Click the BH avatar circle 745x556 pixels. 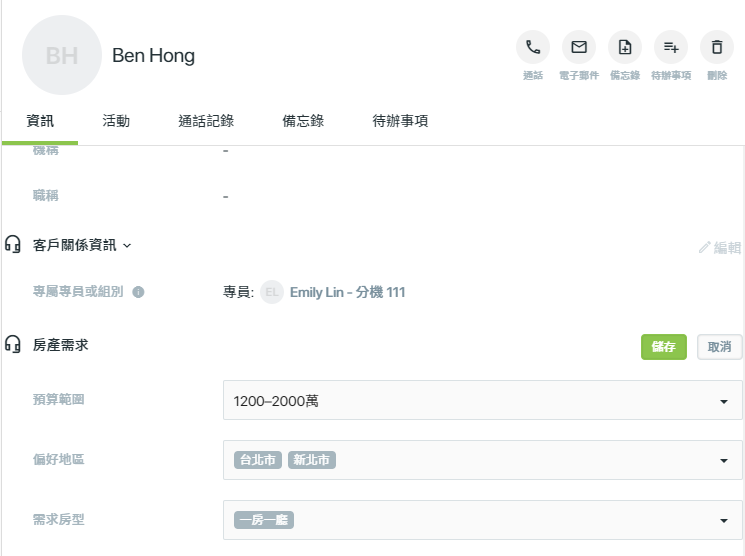pos(62,55)
